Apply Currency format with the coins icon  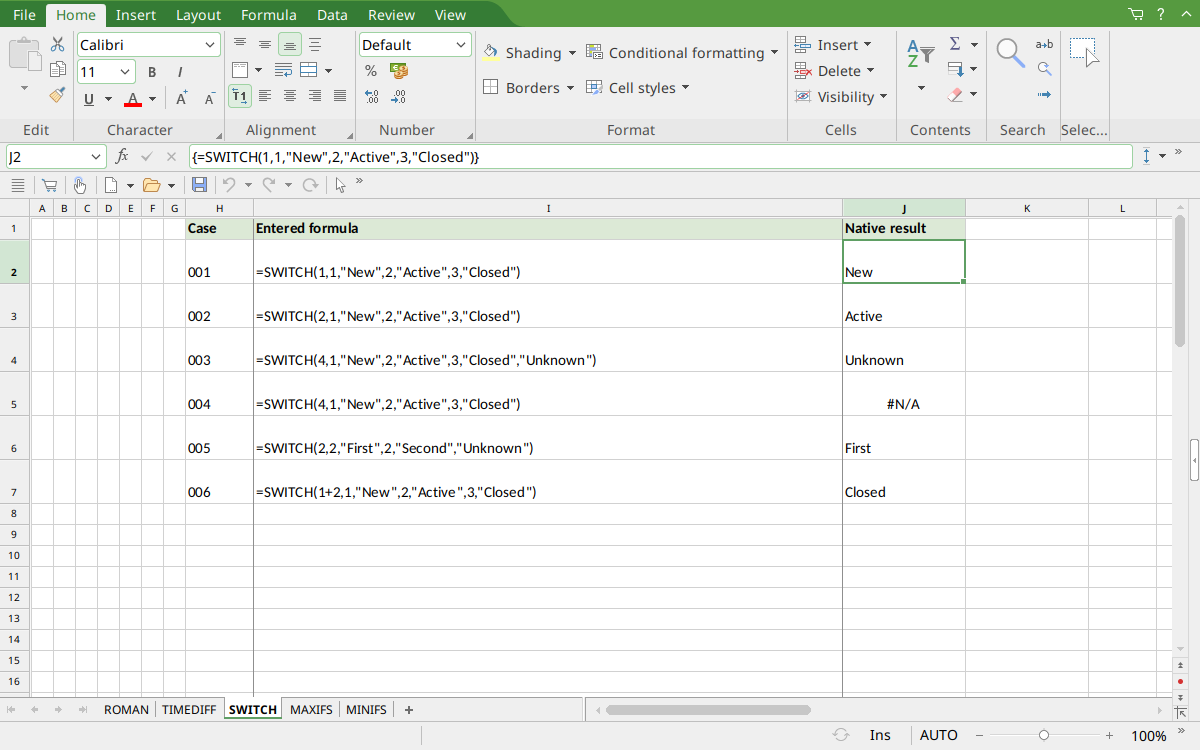tap(399, 71)
